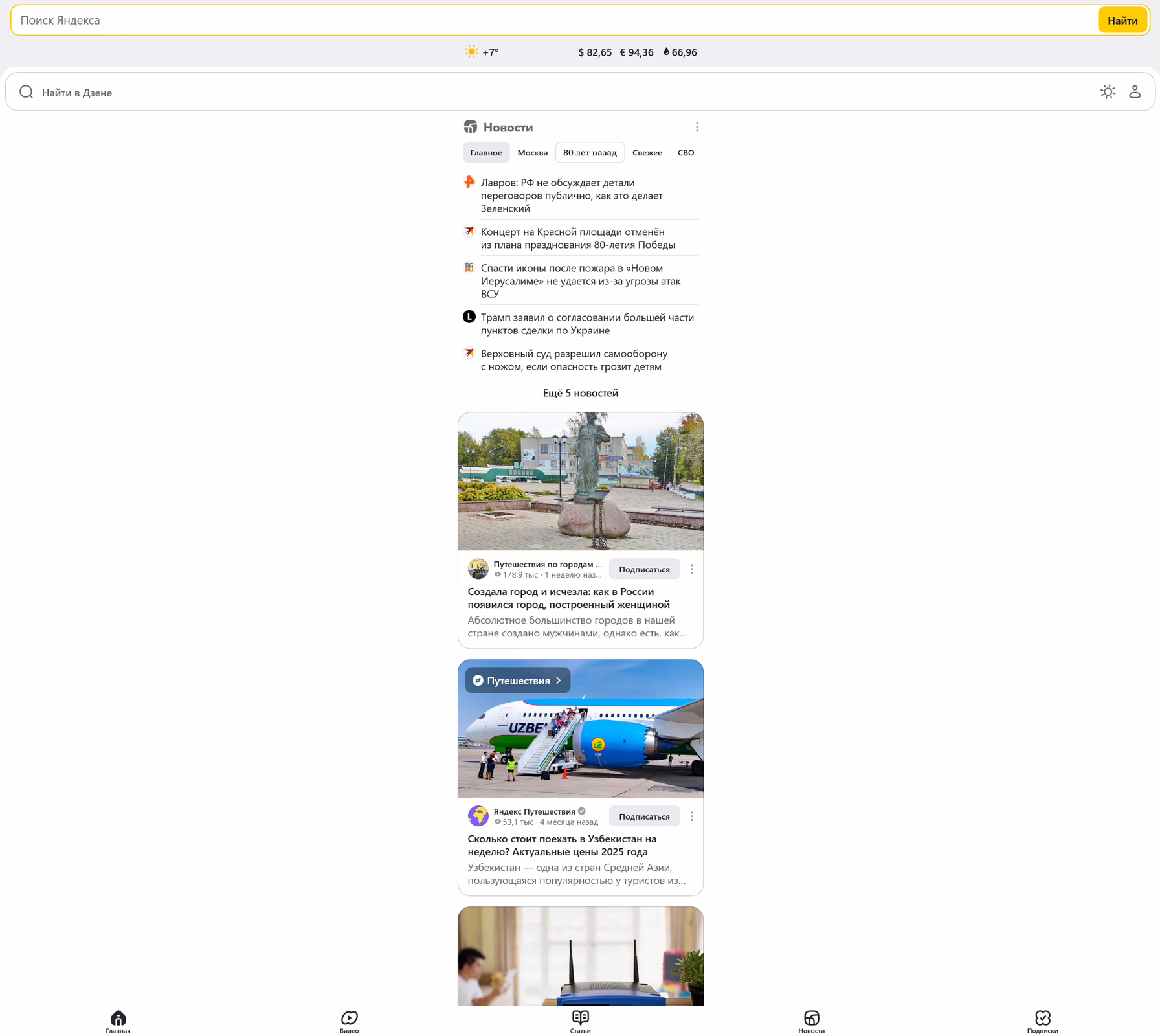Open the oil price 66,96
The image size is (1160, 1036).
tap(680, 52)
